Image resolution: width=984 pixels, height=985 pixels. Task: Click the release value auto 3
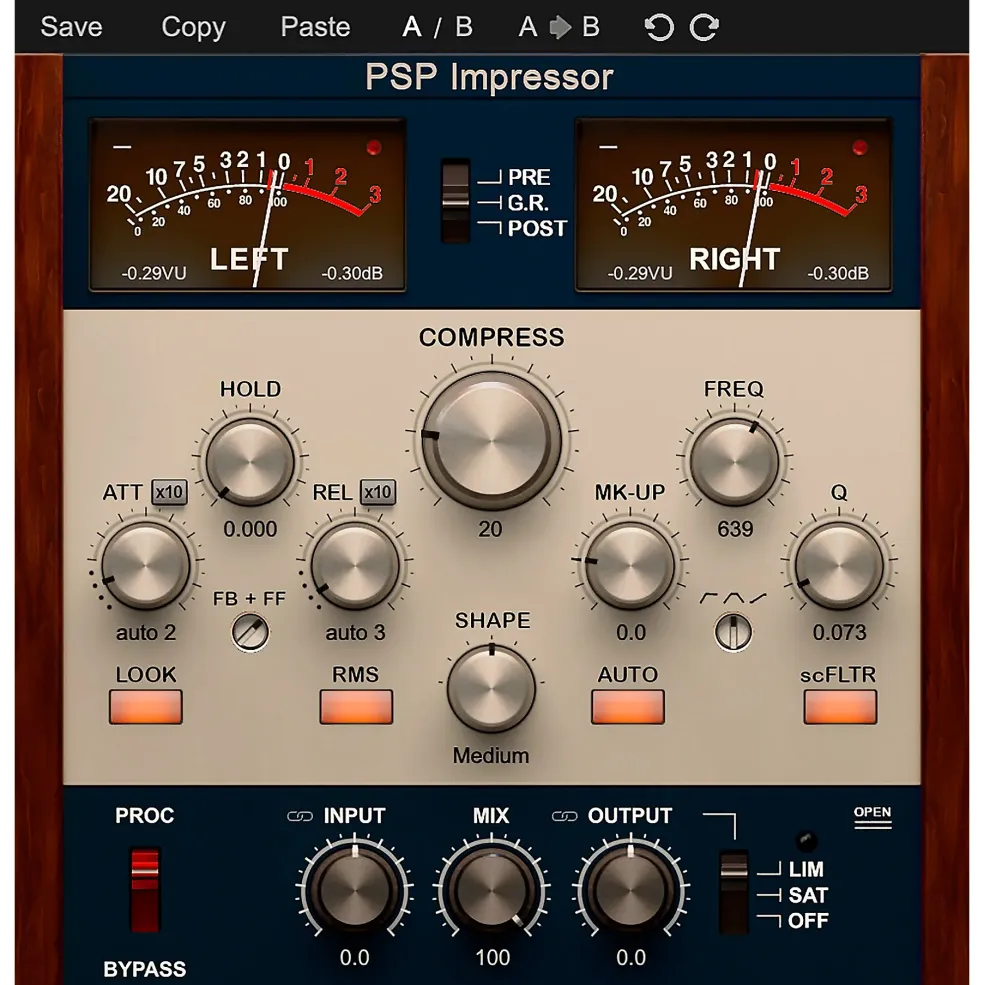355,633
